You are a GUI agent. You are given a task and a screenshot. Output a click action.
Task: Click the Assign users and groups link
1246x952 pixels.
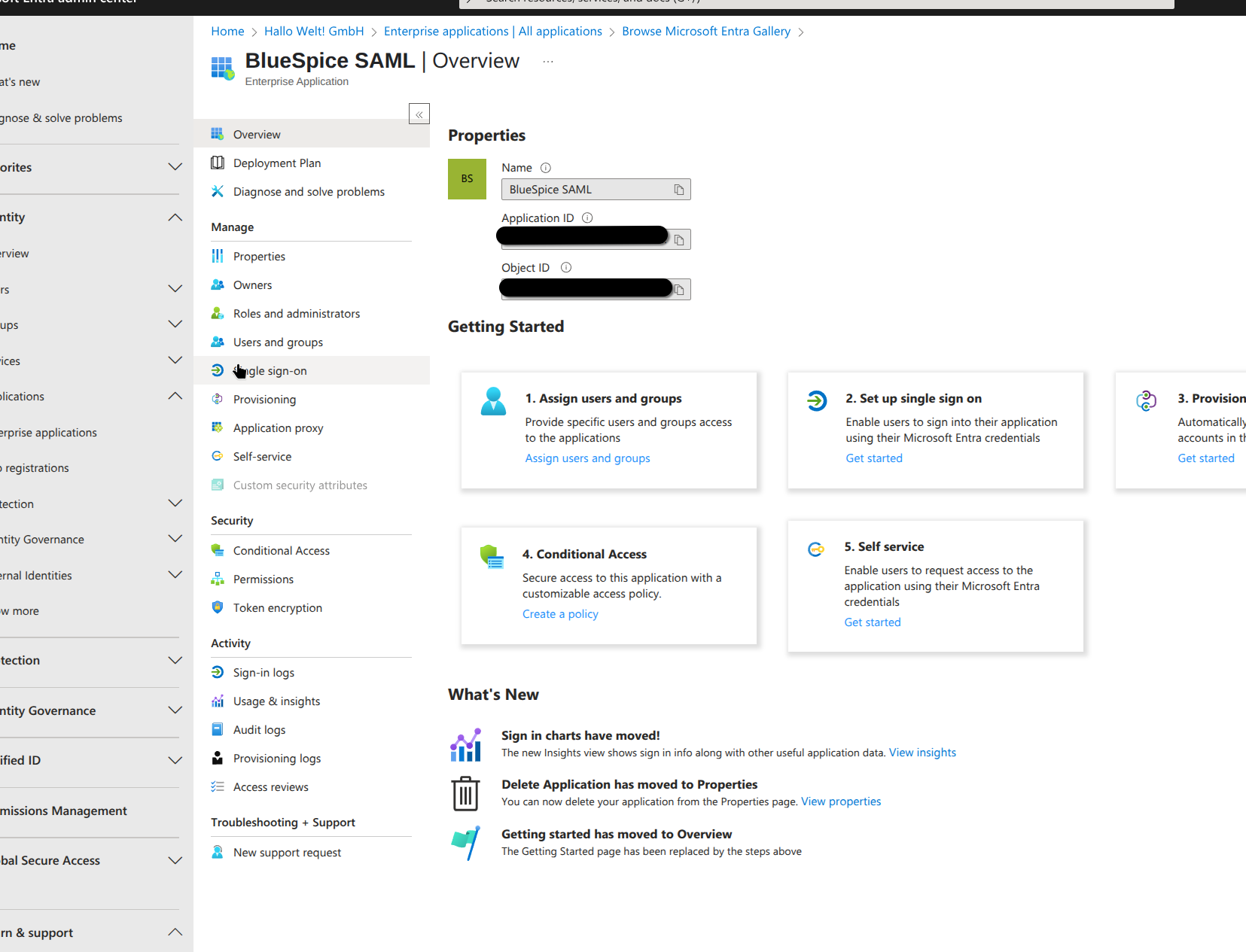click(587, 458)
